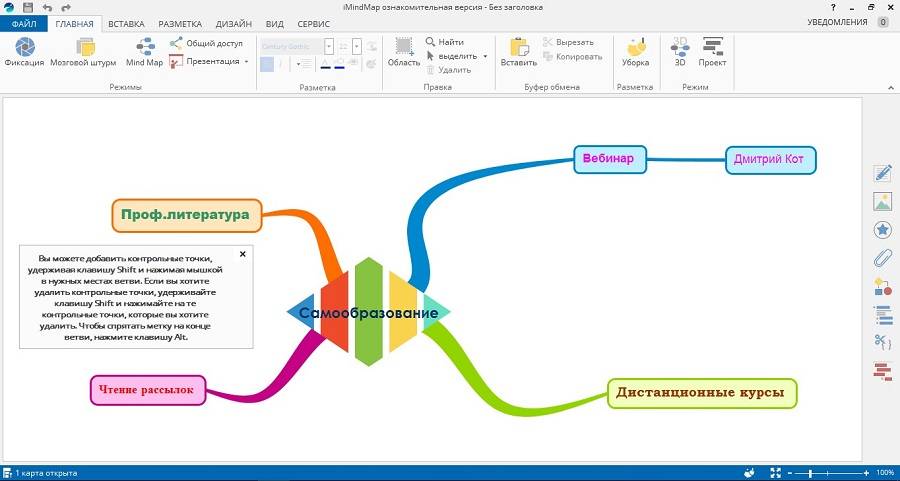This screenshot has height=481, width=900.
Task: Open the star icons sidebar panel
Action: [882, 231]
